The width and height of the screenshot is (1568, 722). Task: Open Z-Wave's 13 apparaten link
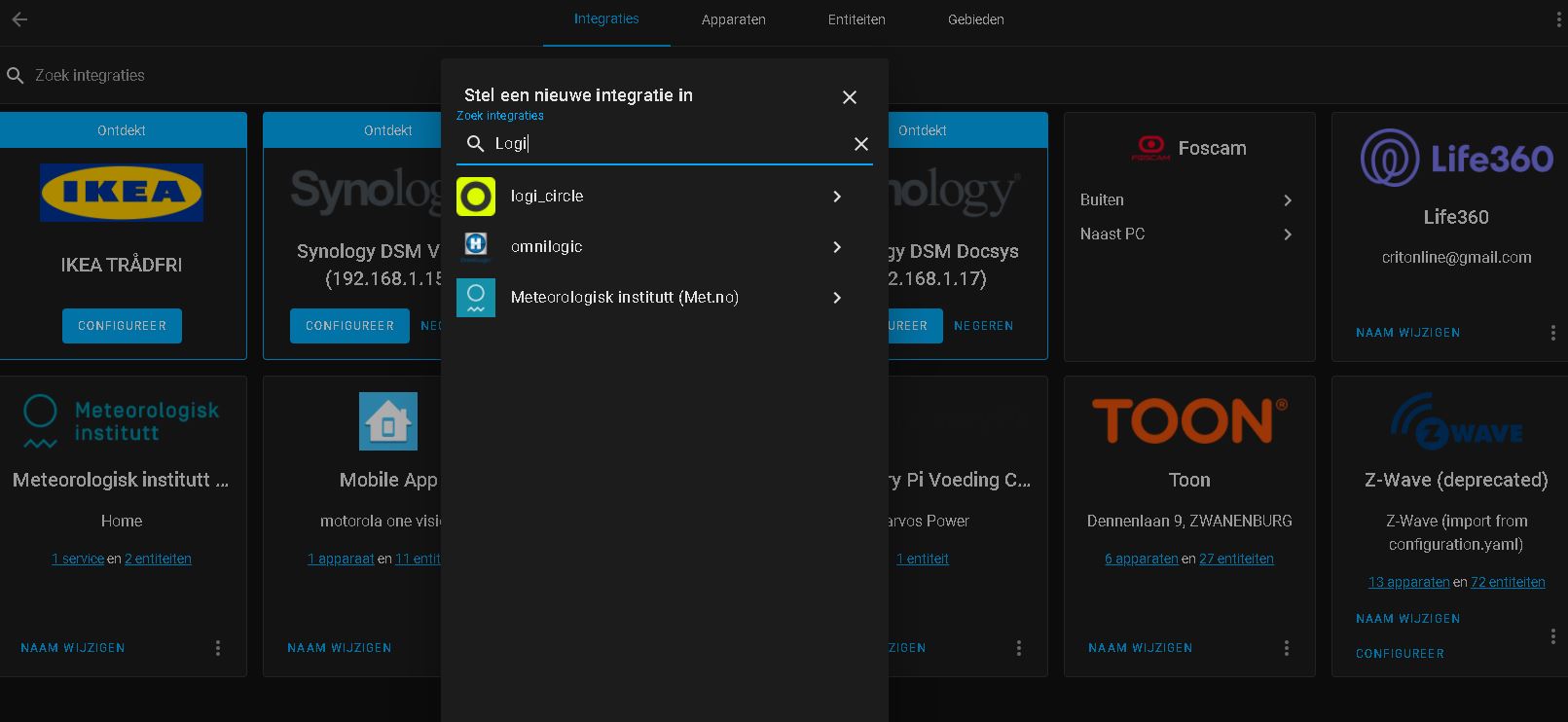pyautogui.click(x=1408, y=582)
